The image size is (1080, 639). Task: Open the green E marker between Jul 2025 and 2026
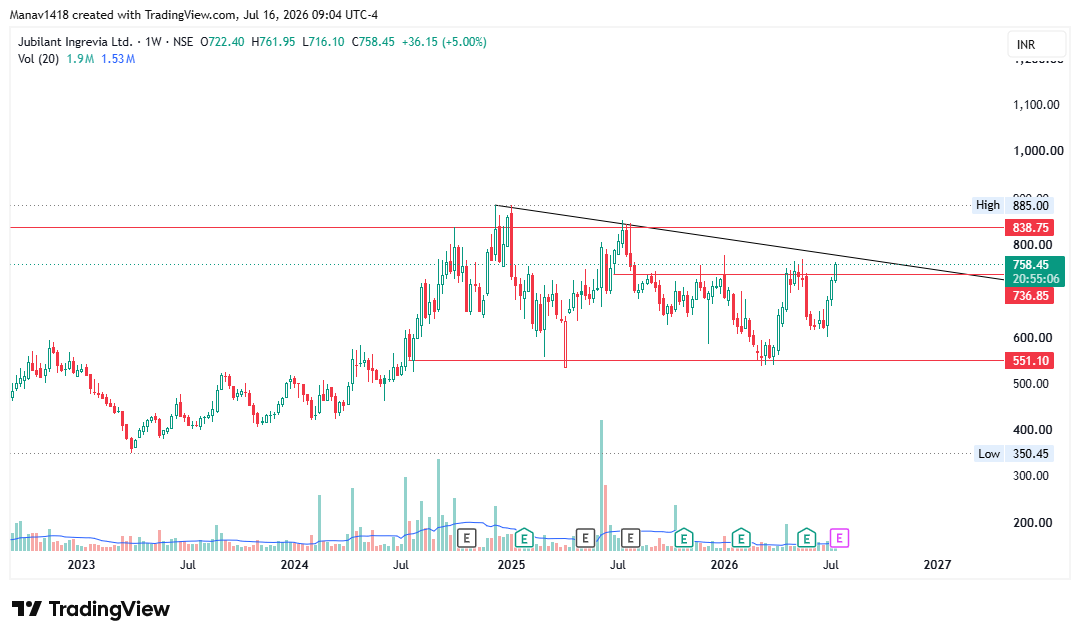tap(683, 538)
